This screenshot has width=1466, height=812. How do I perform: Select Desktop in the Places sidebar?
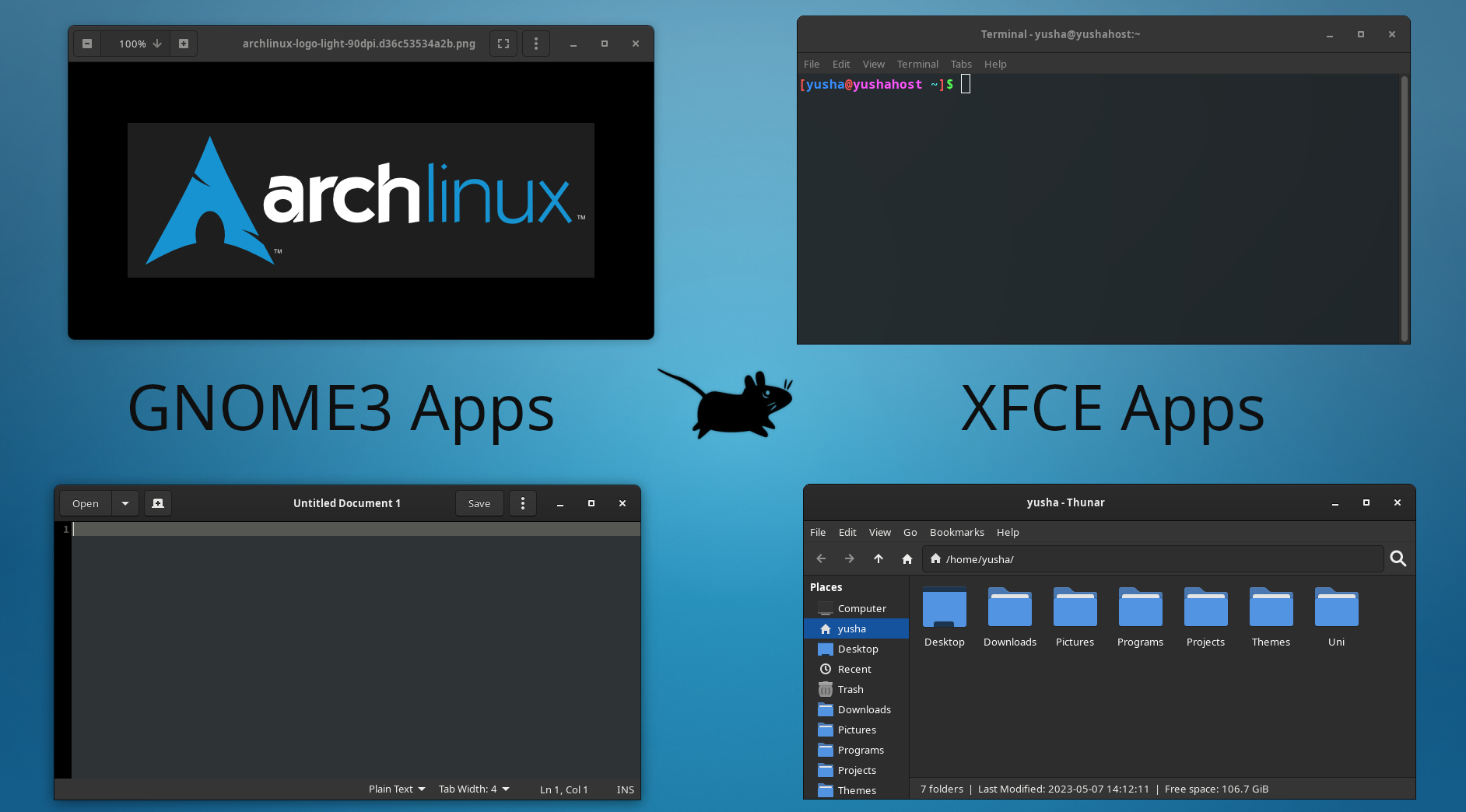(856, 649)
